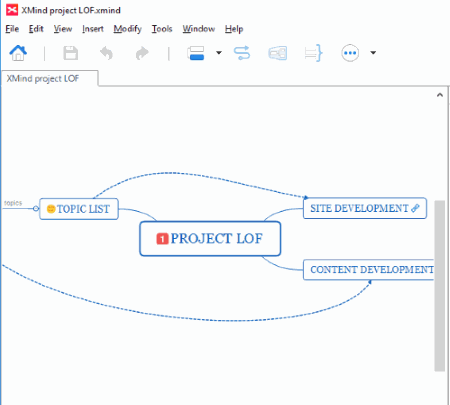Click the 'topics' label text
The image size is (450, 405).
(13, 203)
